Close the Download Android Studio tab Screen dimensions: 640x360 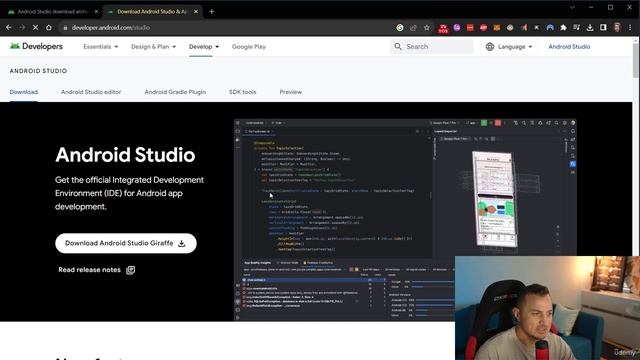[196, 11]
